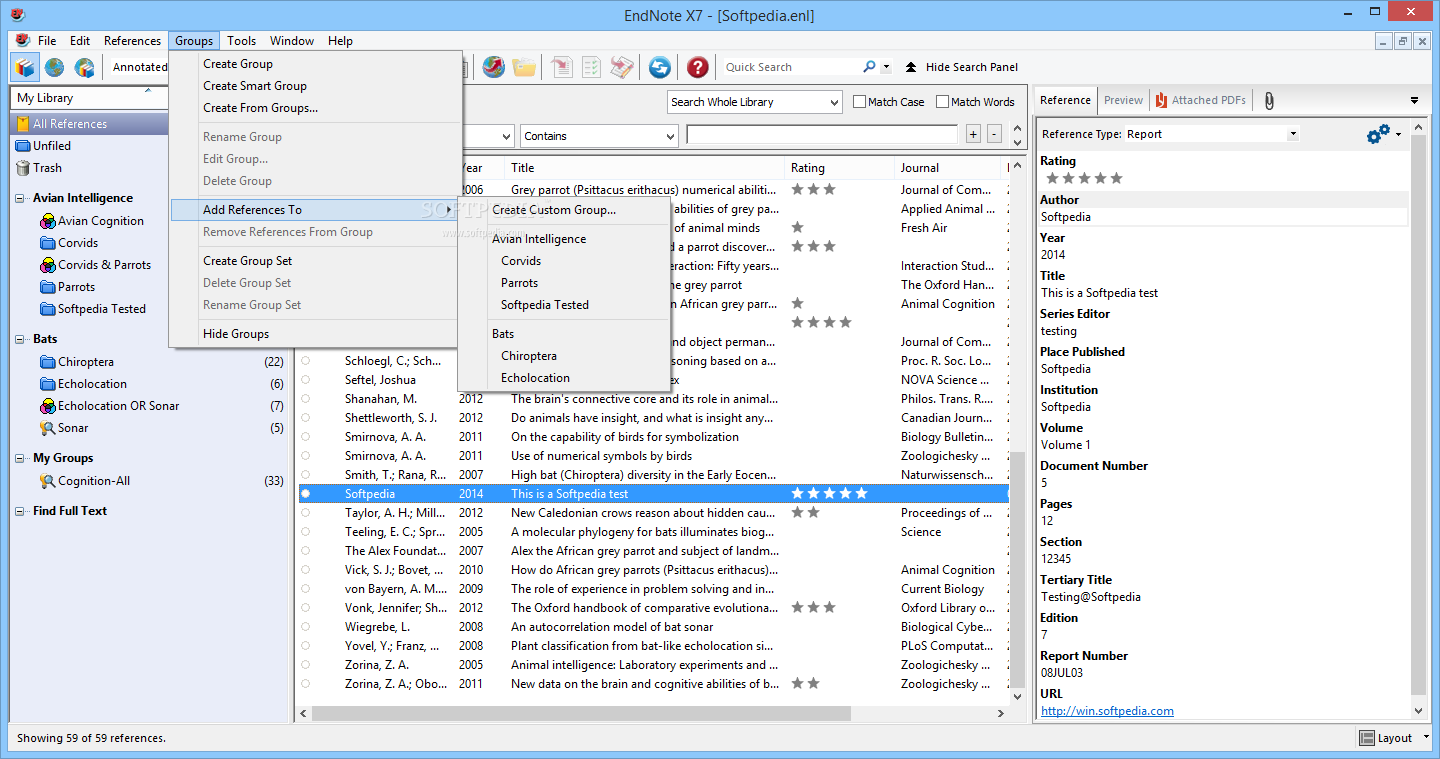Click horizontal scrollbar thumb under reference list
1440x759 pixels.
[581, 714]
